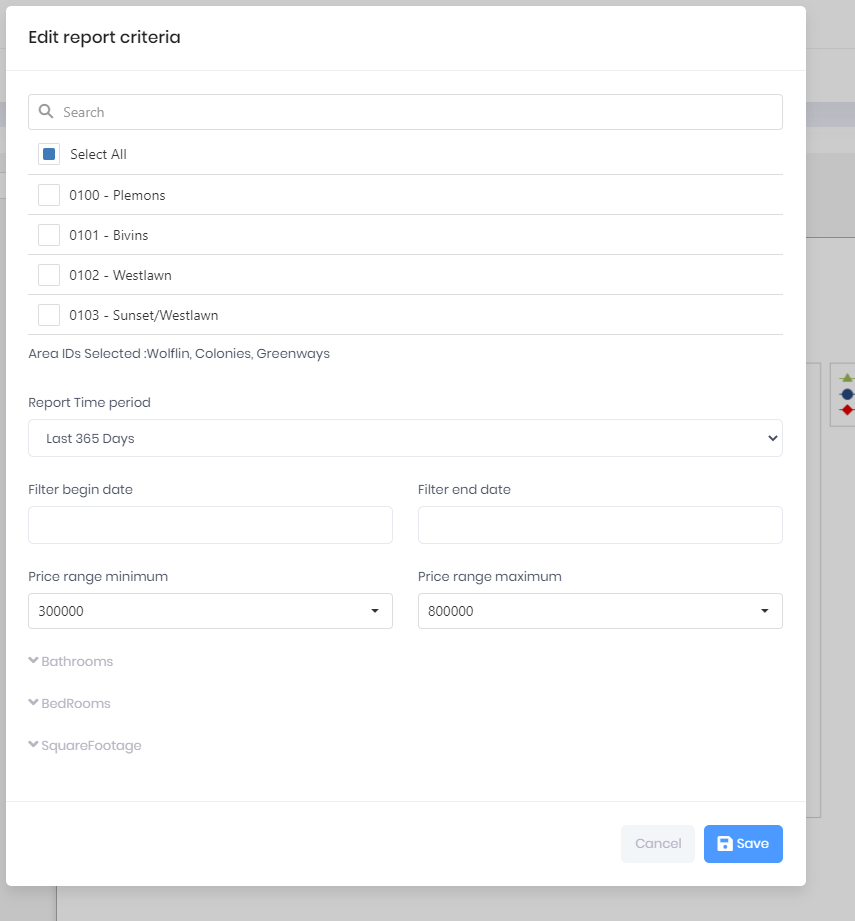Click the red diamond legend marker
Viewport: 855px width, 921px height.
pyautogui.click(x=847, y=410)
